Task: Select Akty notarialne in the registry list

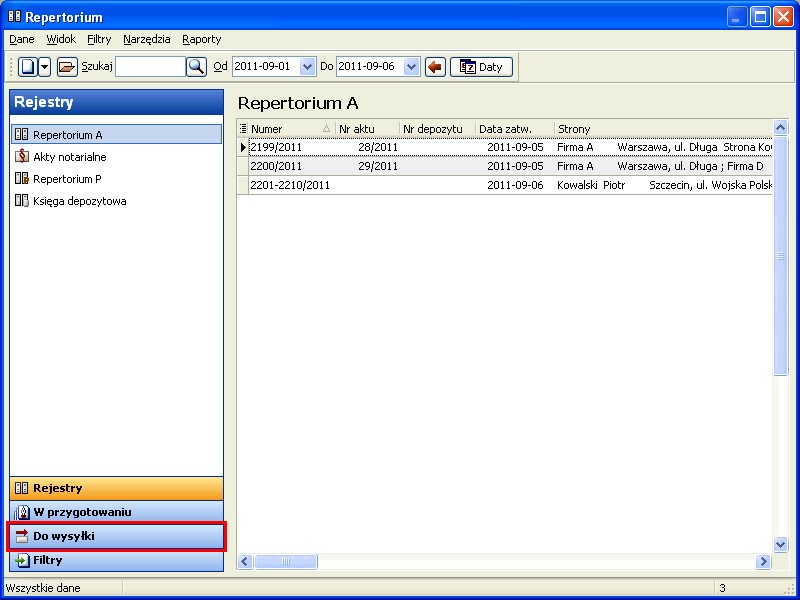Action: click(x=69, y=157)
